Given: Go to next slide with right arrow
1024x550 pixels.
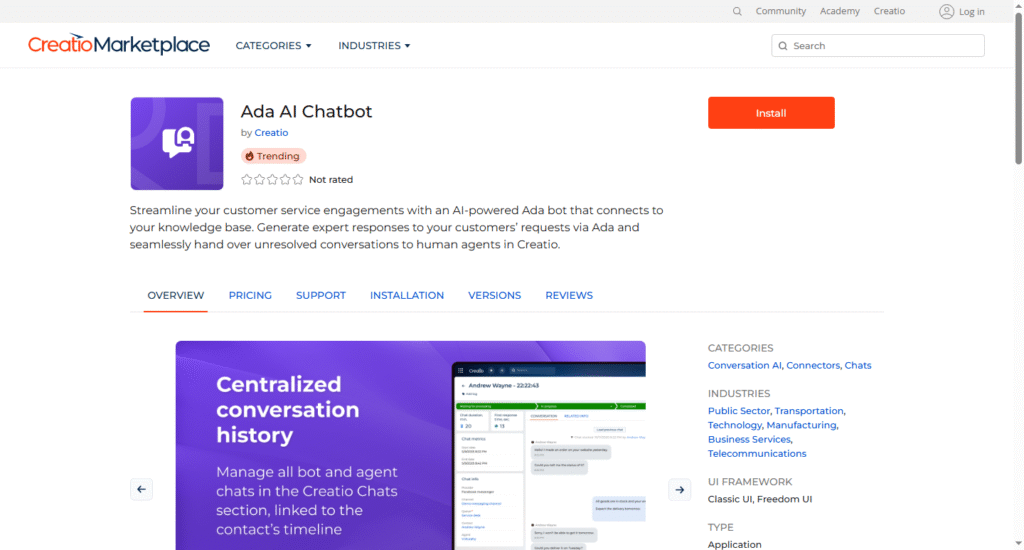Looking at the screenshot, I should 679,489.
